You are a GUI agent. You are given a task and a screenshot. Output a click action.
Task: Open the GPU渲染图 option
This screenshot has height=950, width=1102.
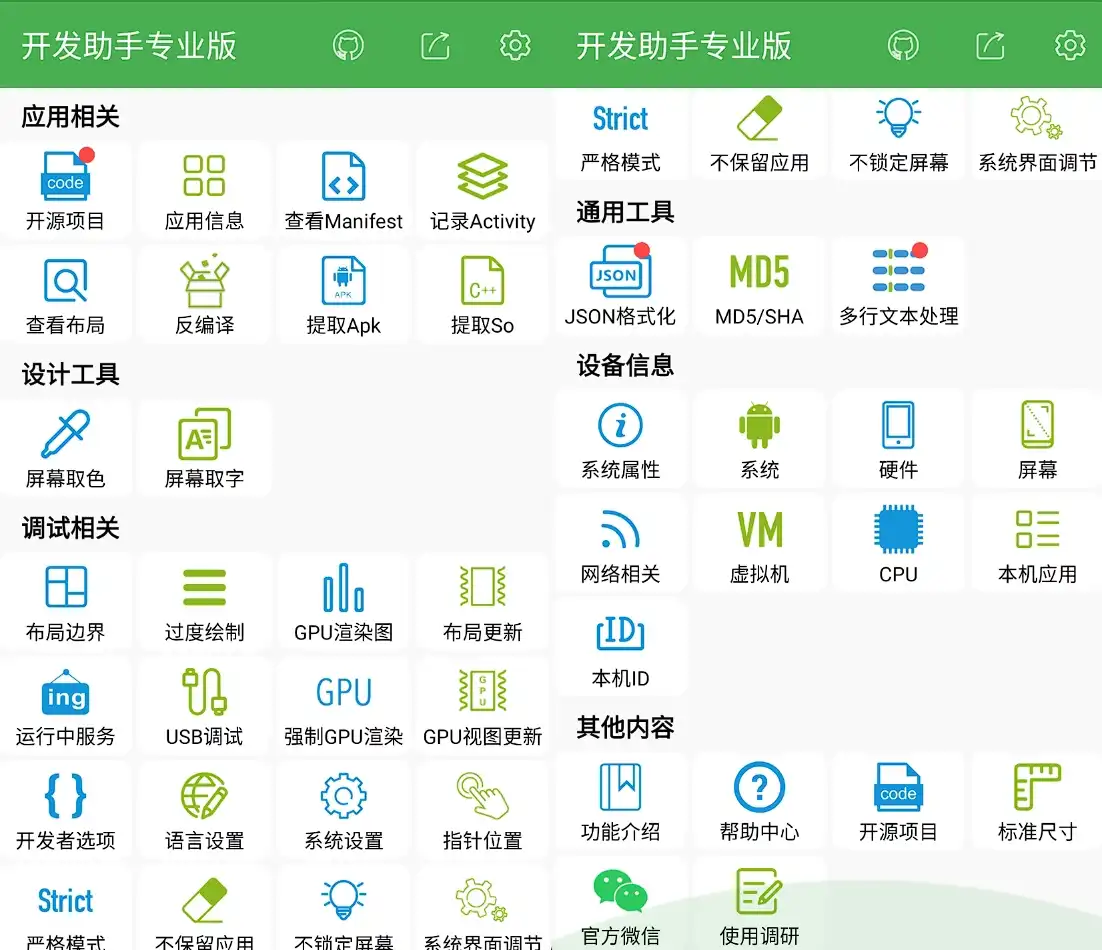point(344,602)
